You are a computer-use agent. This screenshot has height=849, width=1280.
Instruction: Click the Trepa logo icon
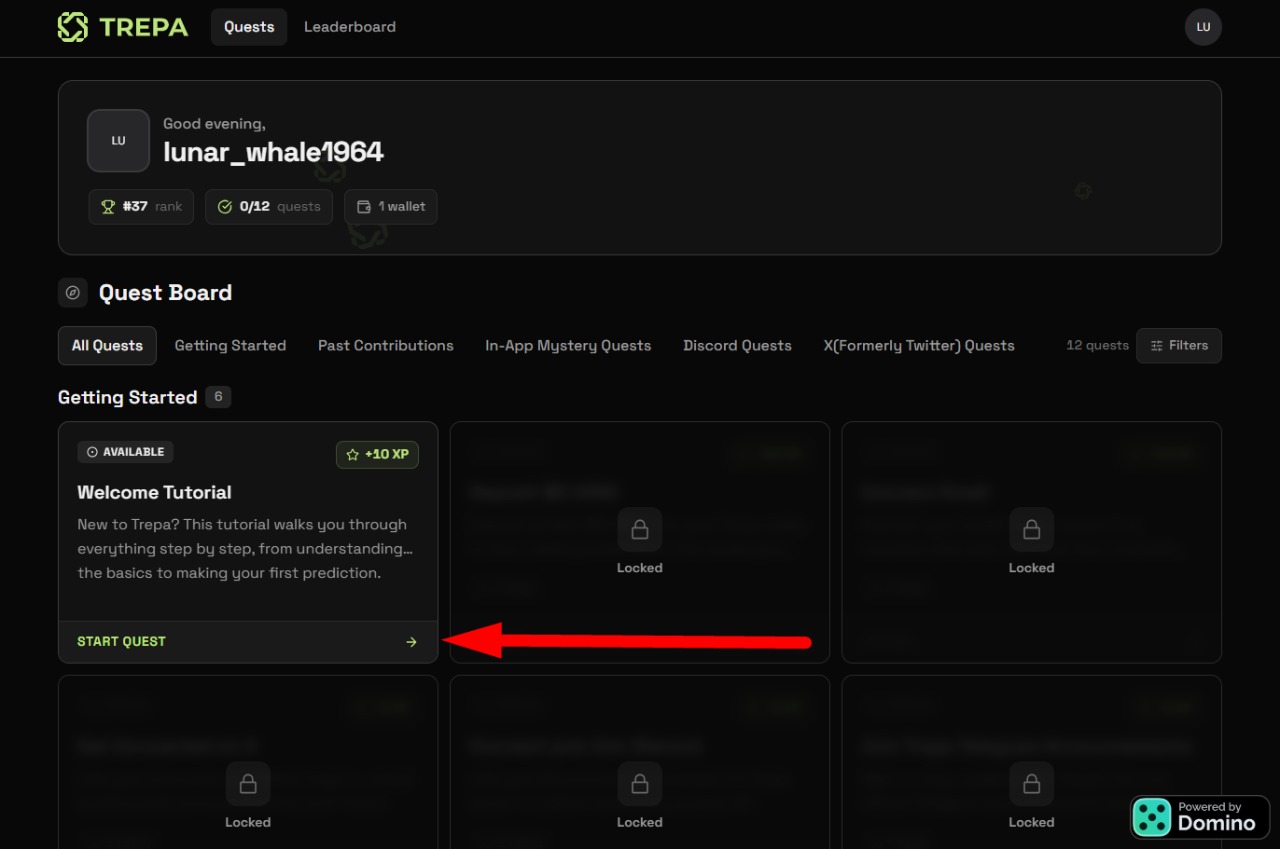click(x=73, y=27)
